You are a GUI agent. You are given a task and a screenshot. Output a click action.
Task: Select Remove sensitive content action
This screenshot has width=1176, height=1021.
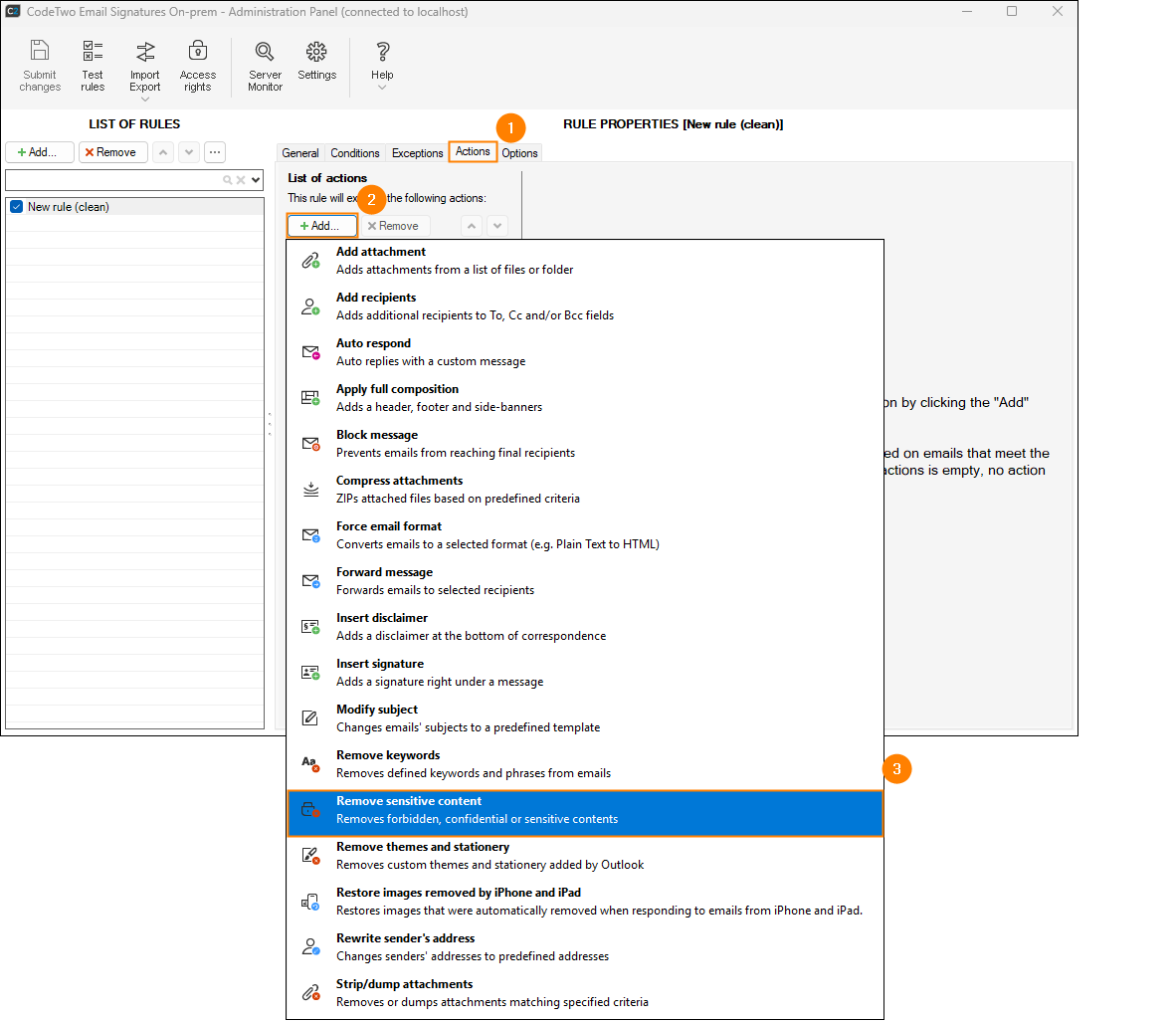(x=584, y=810)
